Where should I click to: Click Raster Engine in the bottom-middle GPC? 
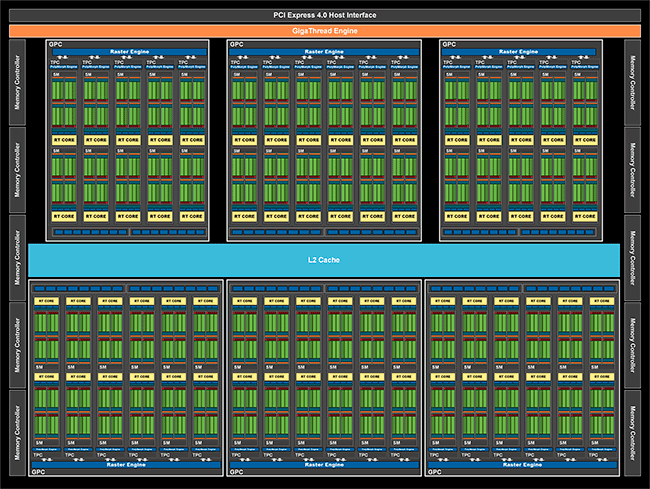pos(325,464)
